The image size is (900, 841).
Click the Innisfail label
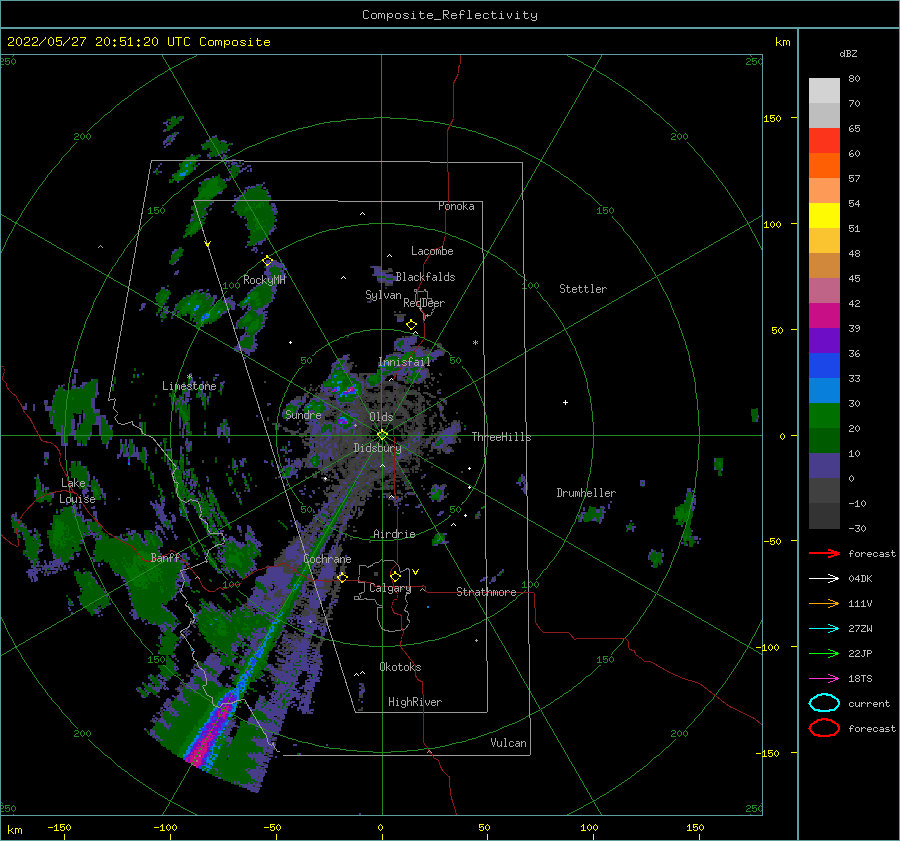[x=404, y=362]
